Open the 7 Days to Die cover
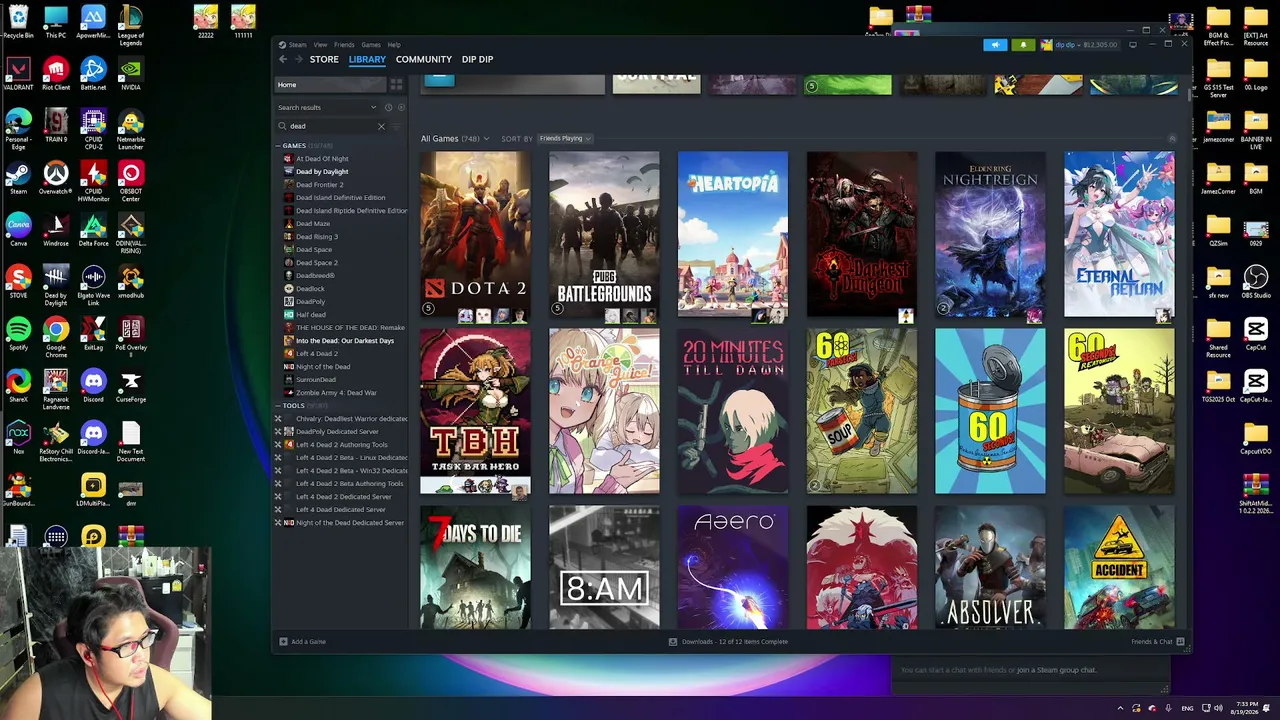The width and height of the screenshot is (1280, 720). pos(475,568)
